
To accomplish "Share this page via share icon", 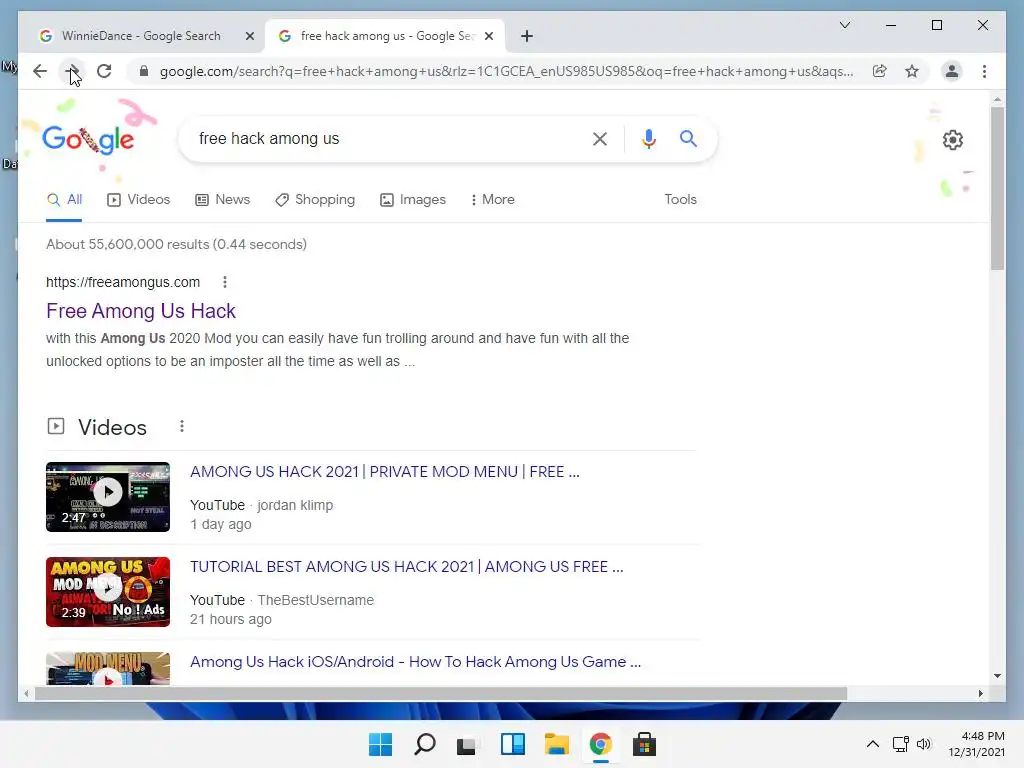I will (880, 71).
